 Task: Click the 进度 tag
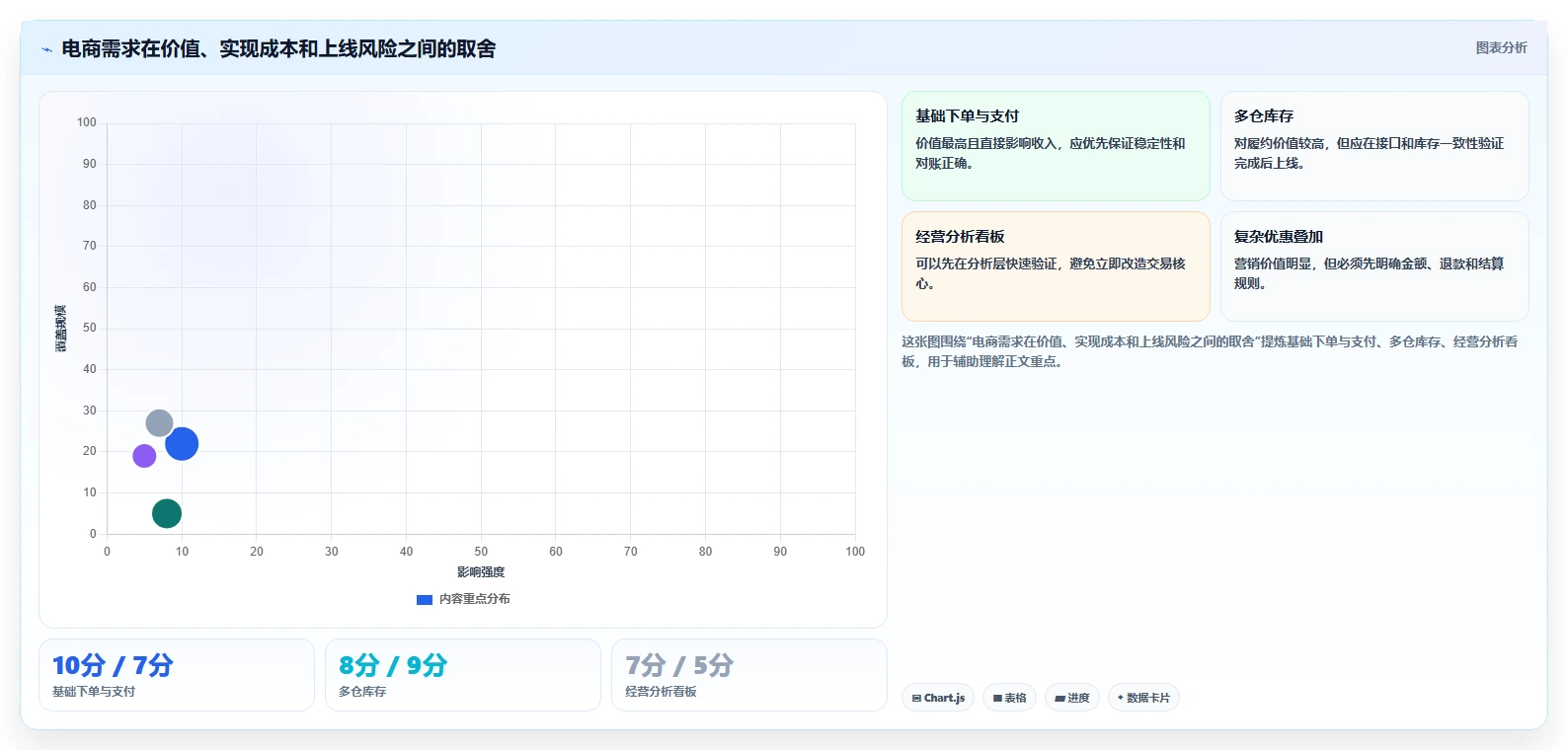tap(1072, 698)
